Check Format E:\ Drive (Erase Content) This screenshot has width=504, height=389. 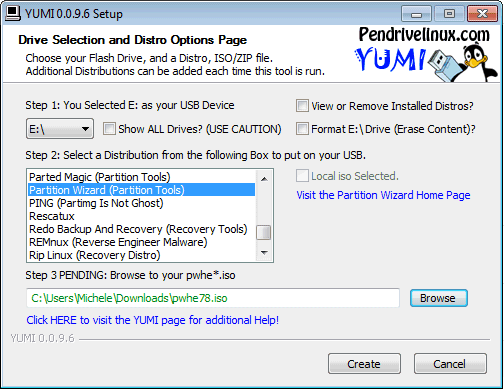[302, 129]
